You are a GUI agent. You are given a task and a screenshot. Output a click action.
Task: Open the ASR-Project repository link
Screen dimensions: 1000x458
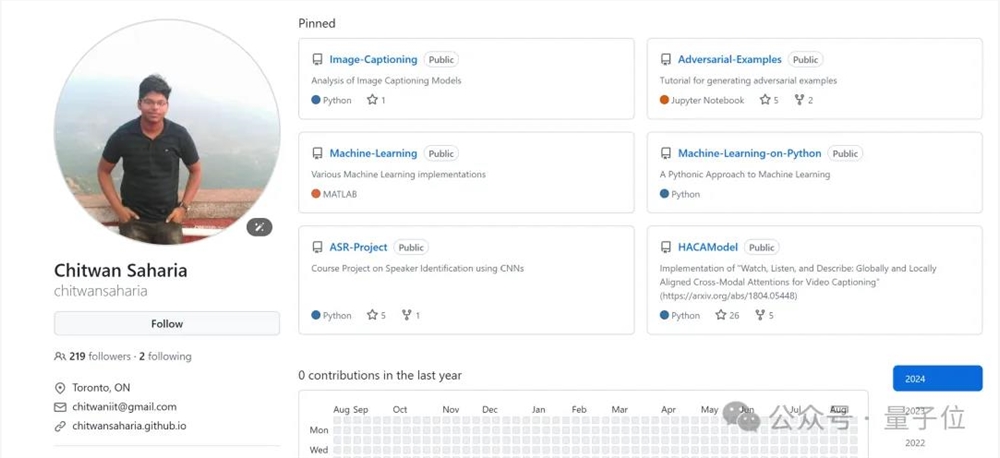click(358, 247)
